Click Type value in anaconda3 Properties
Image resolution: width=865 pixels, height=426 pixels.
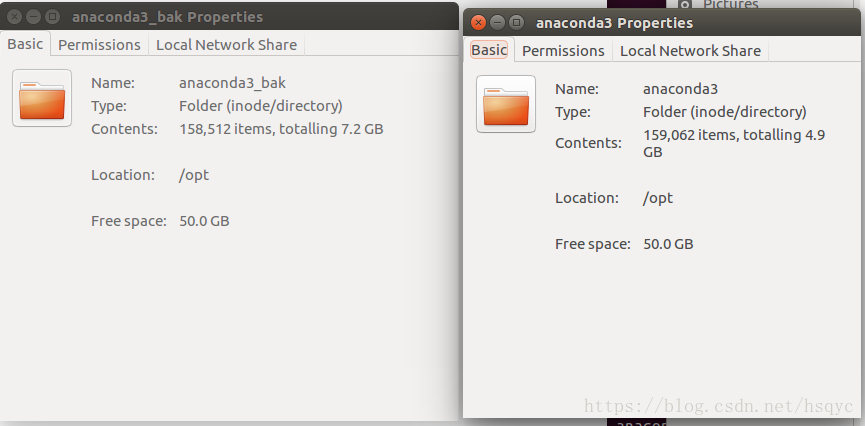point(724,112)
